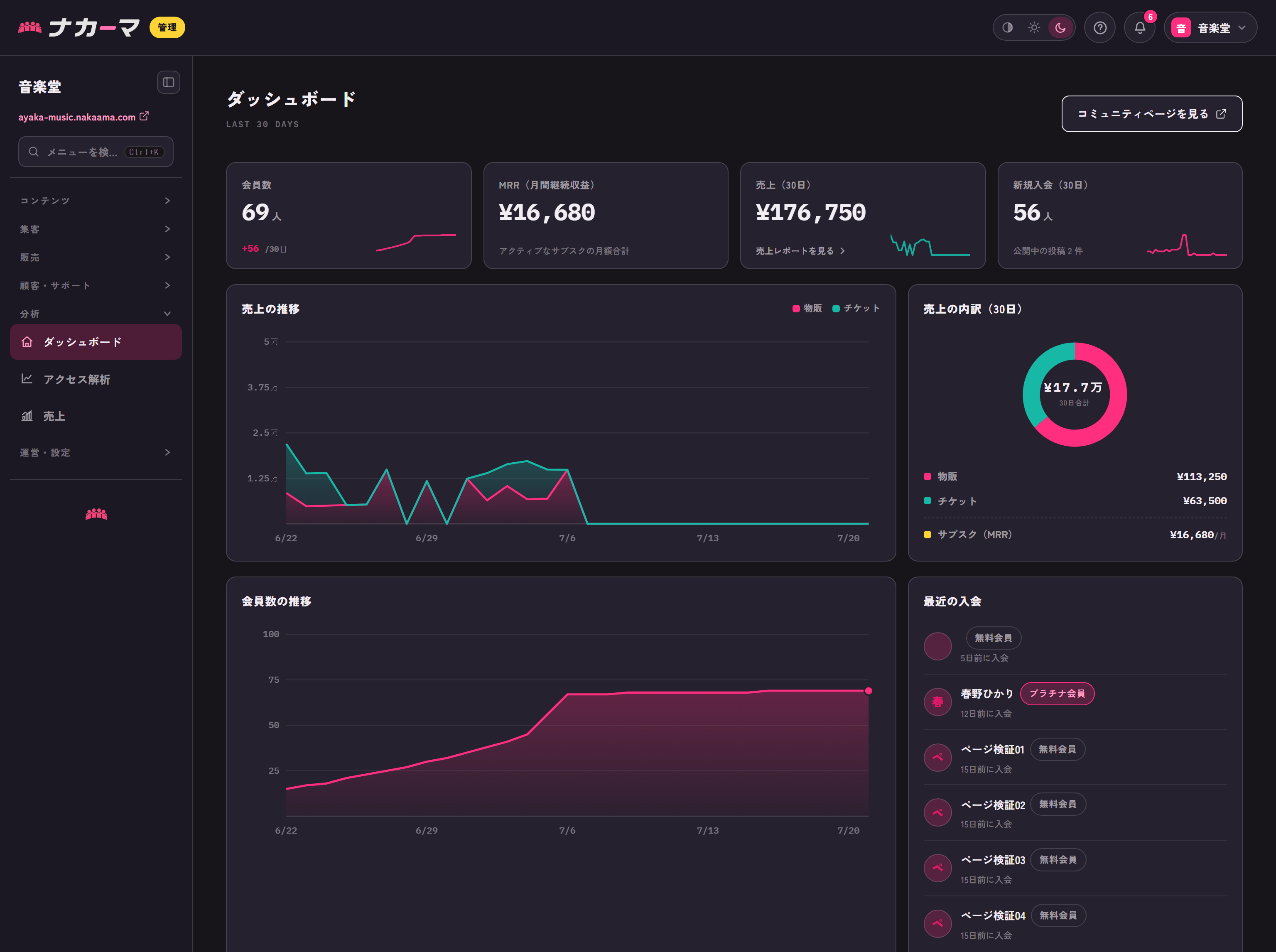Click コミュニティページを見る button
Viewport: 1276px width, 952px height.
1151,113
